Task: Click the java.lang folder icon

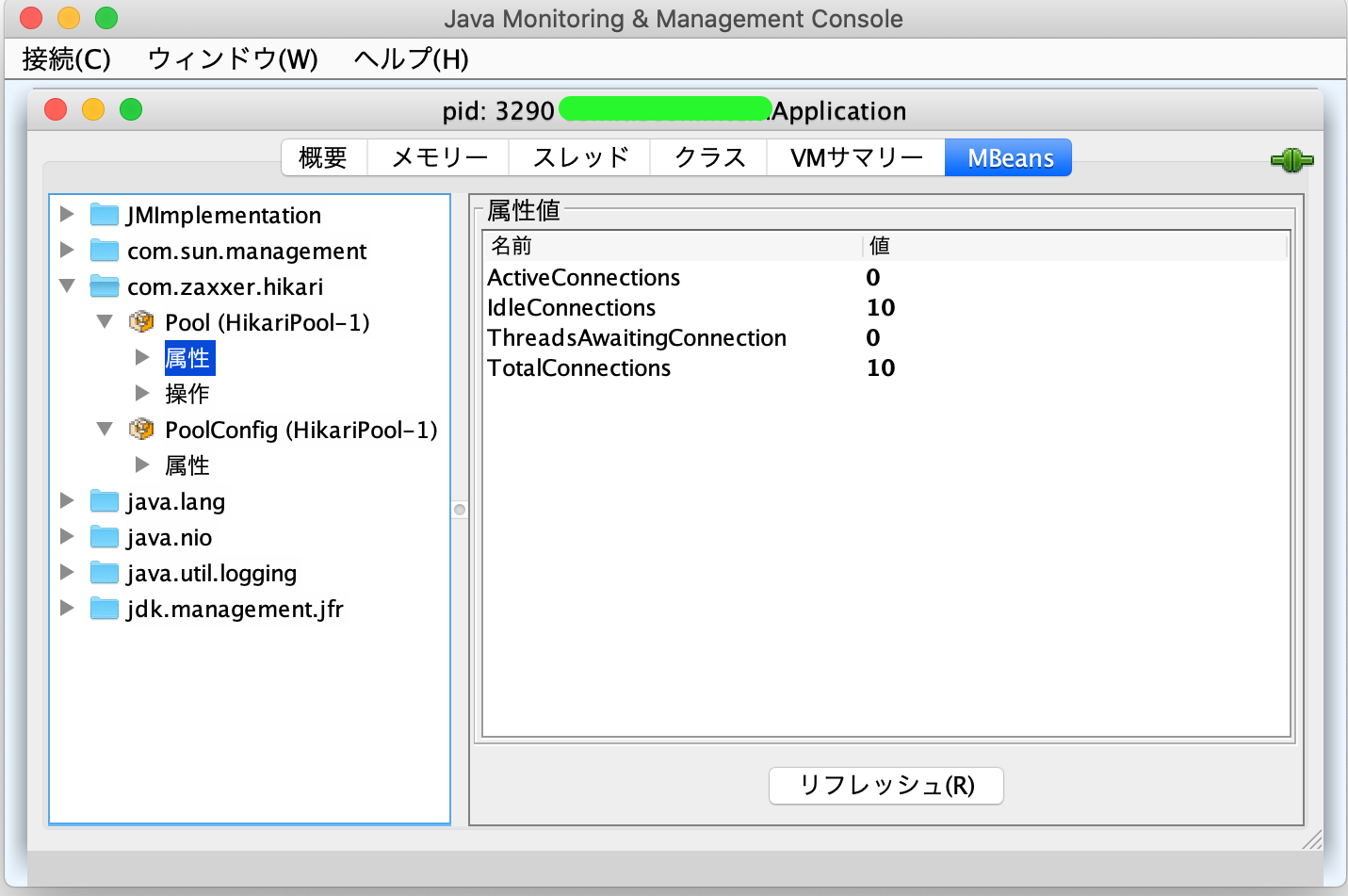Action: [x=104, y=501]
